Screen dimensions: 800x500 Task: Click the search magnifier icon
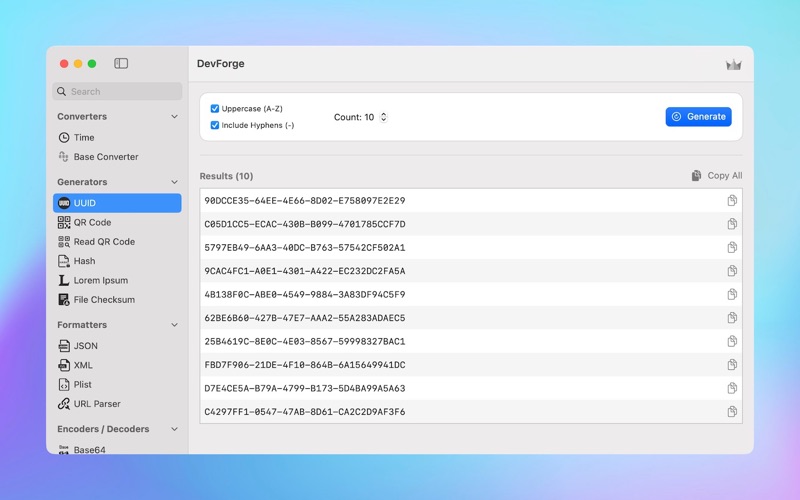[61, 91]
